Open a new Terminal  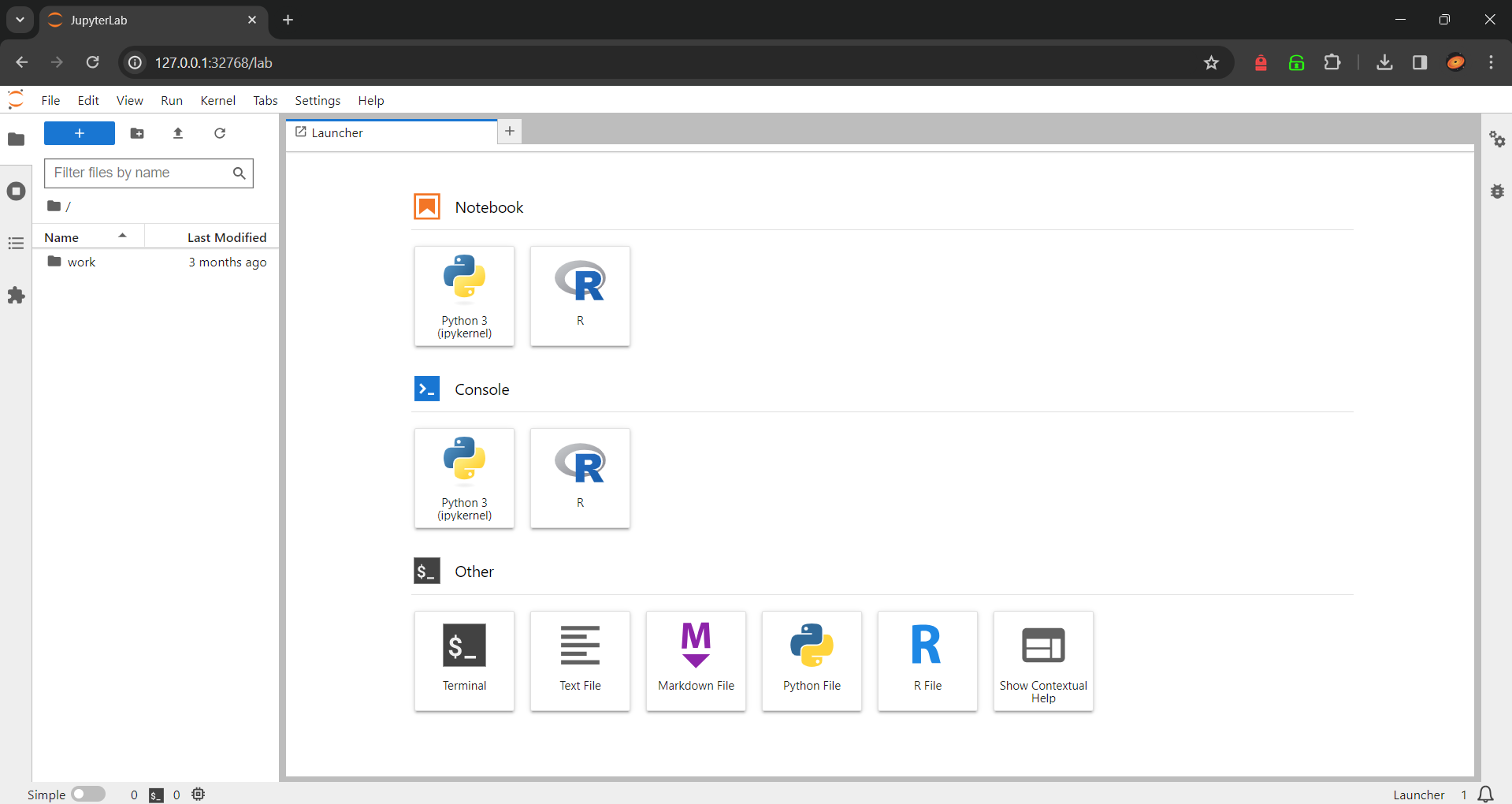click(x=464, y=661)
